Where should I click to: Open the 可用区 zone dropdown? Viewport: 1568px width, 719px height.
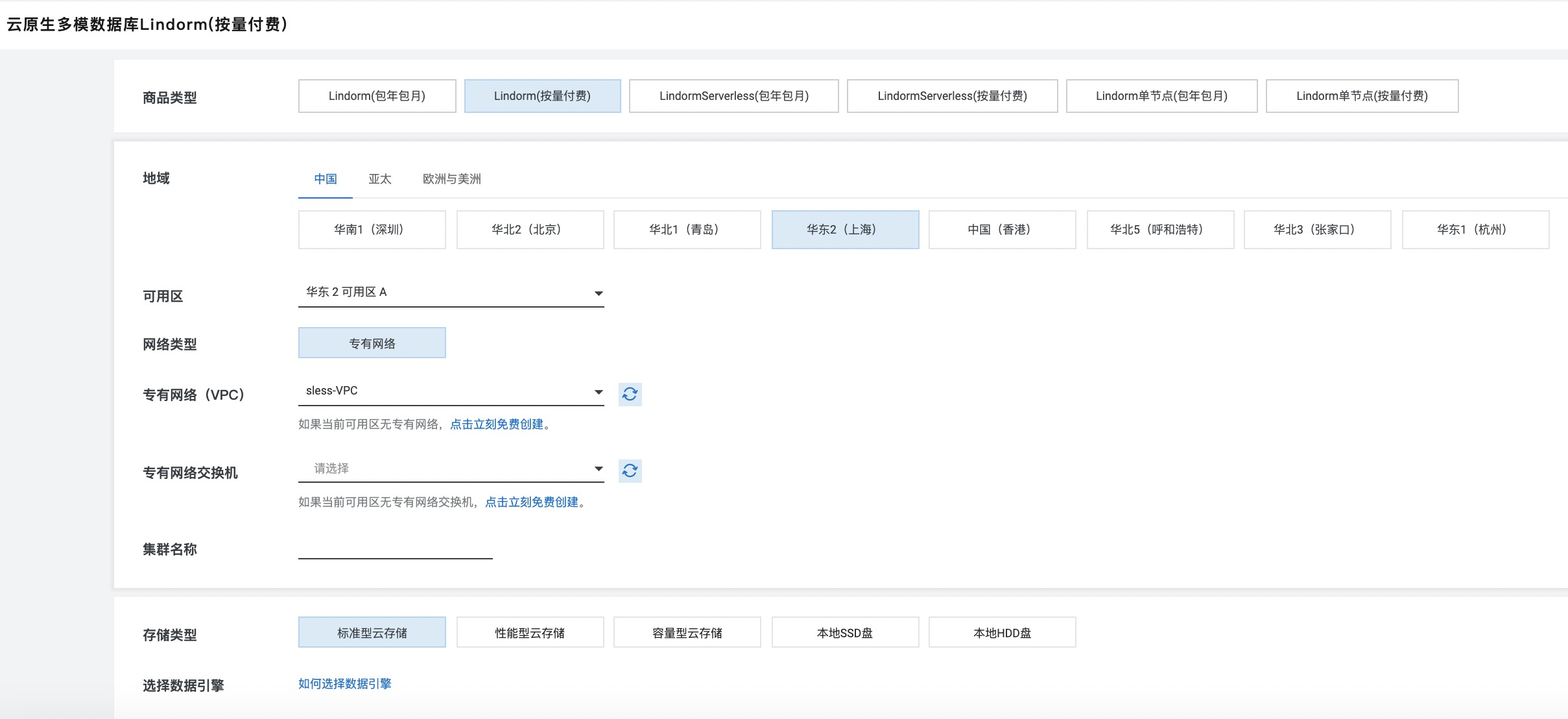click(x=451, y=293)
